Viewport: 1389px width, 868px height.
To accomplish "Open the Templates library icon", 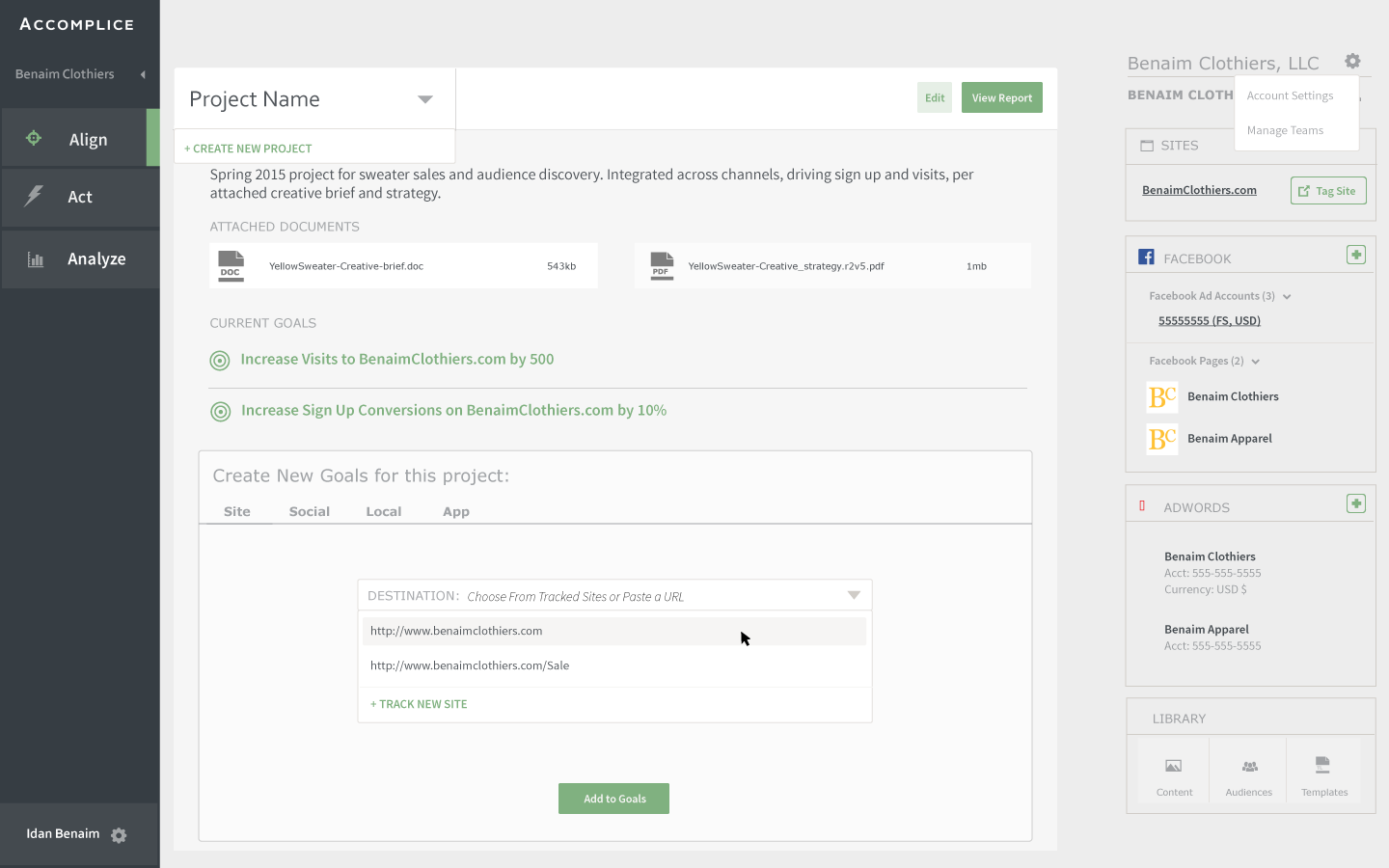I will click(1322, 766).
